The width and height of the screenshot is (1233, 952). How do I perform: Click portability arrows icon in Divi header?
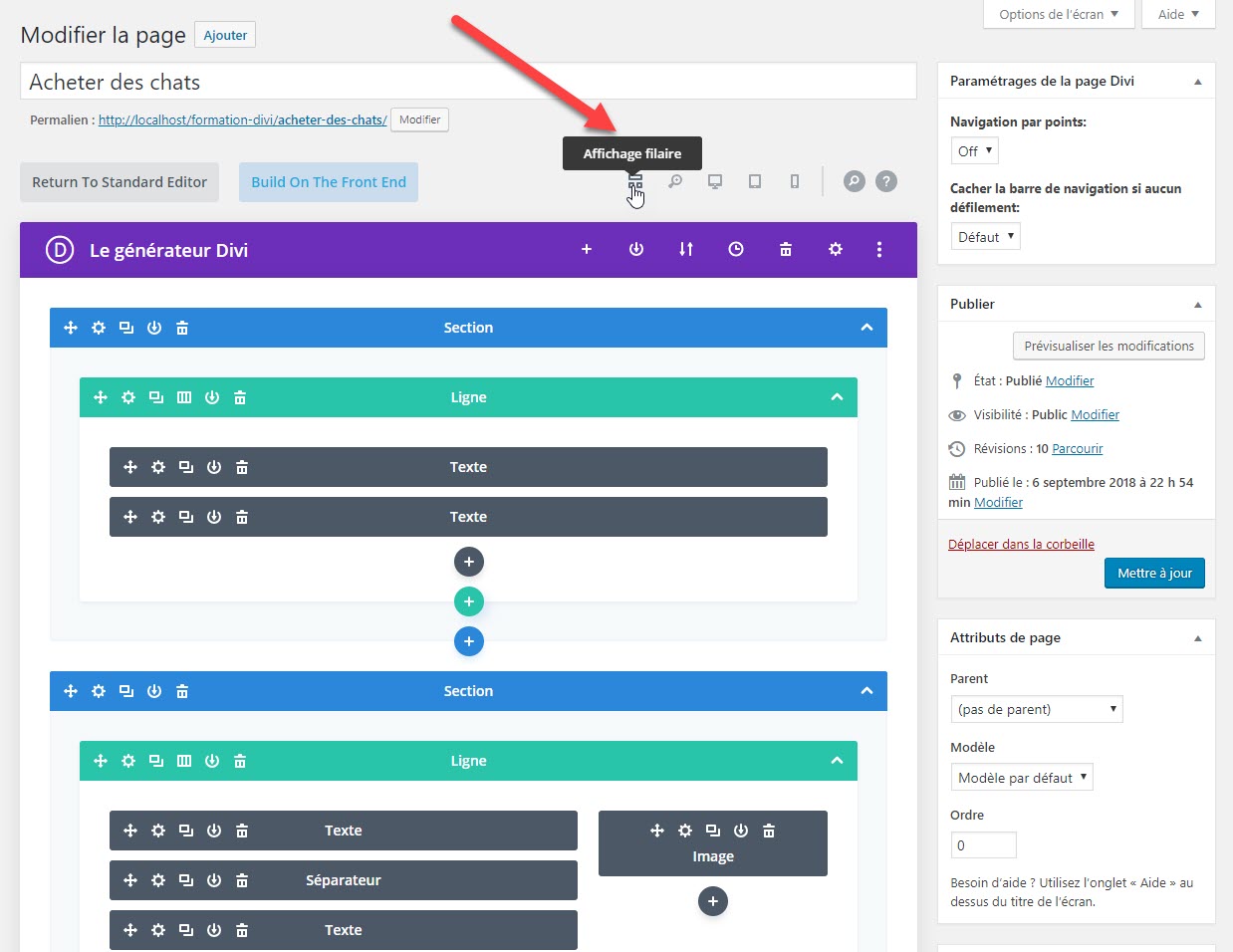point(686,250)
